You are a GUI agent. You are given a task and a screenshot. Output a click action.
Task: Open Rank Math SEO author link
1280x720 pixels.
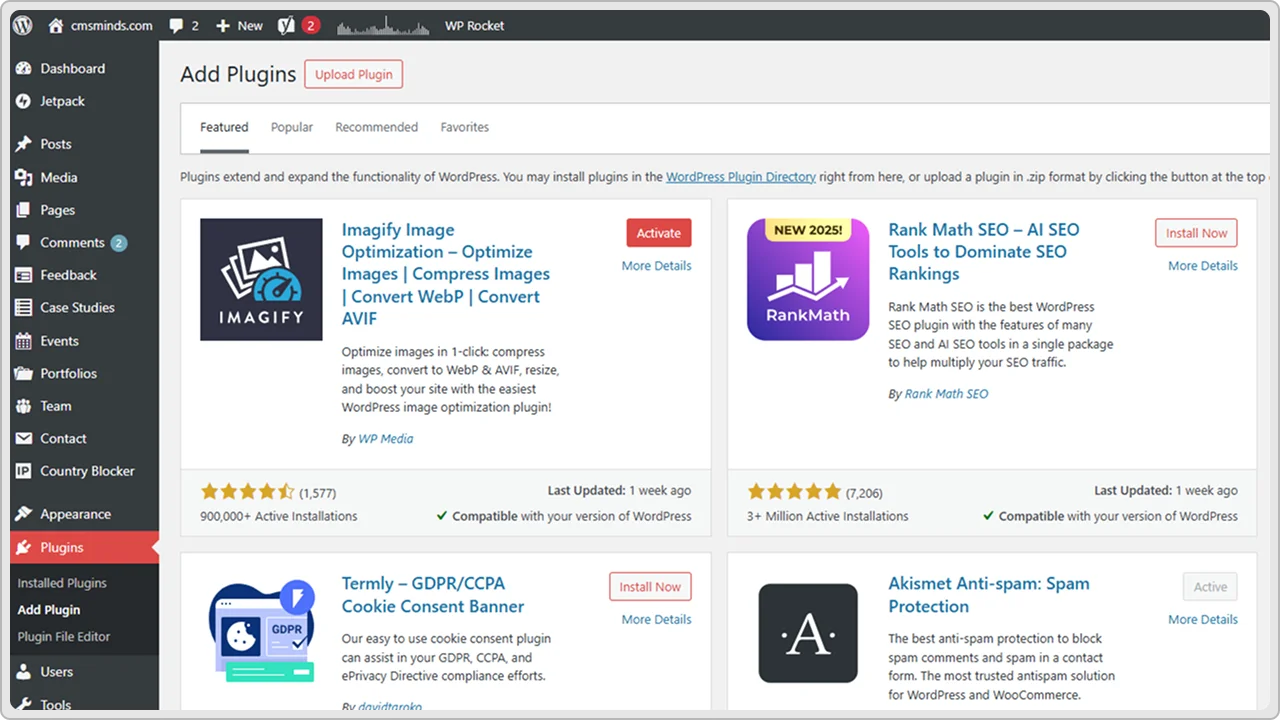pos(946,394)
